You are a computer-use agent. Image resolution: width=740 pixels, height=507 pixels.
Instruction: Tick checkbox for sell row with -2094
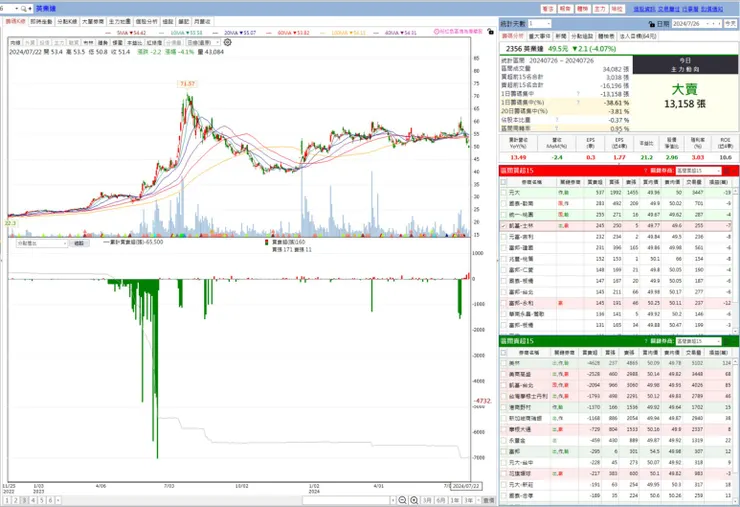coord(504,385)
